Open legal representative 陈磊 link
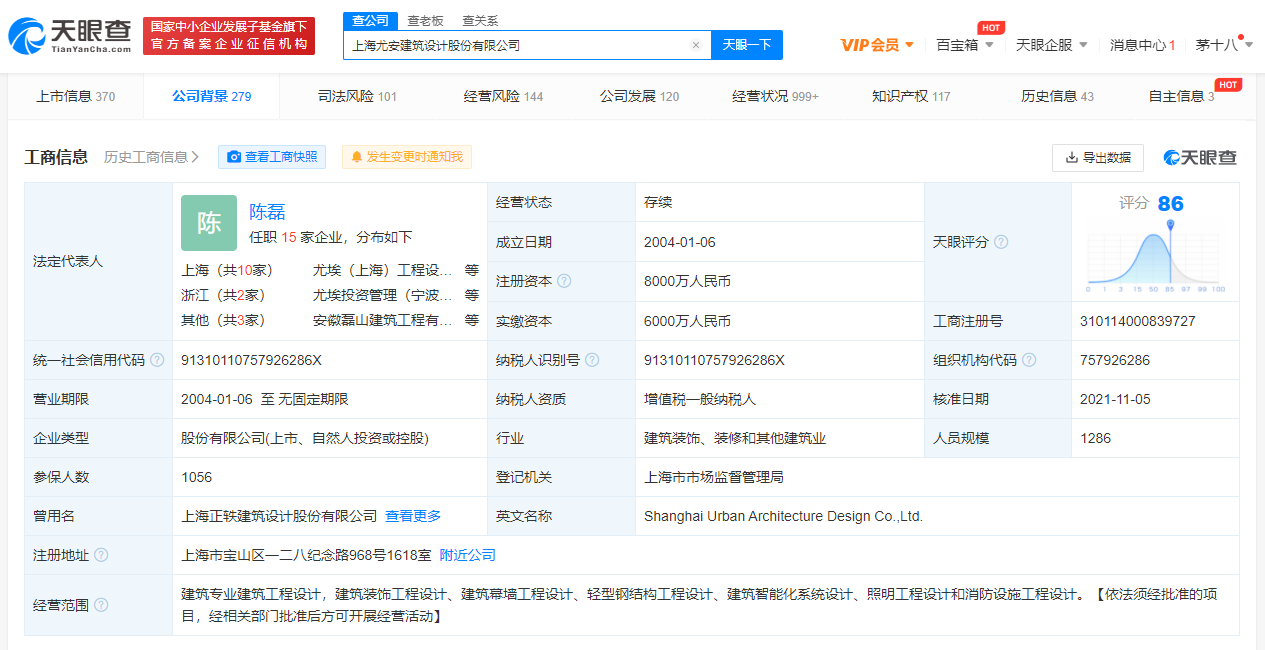This screenshot has height=650, width=1265. (x=267, y=211)
